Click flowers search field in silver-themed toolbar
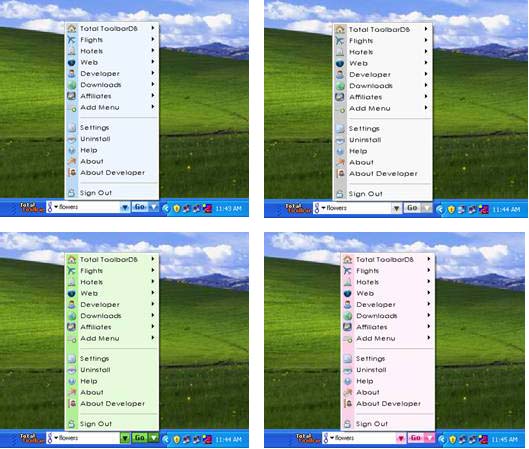Image resolution: width=529 pixels, height=449 pixels. click(x=353, y=208)
